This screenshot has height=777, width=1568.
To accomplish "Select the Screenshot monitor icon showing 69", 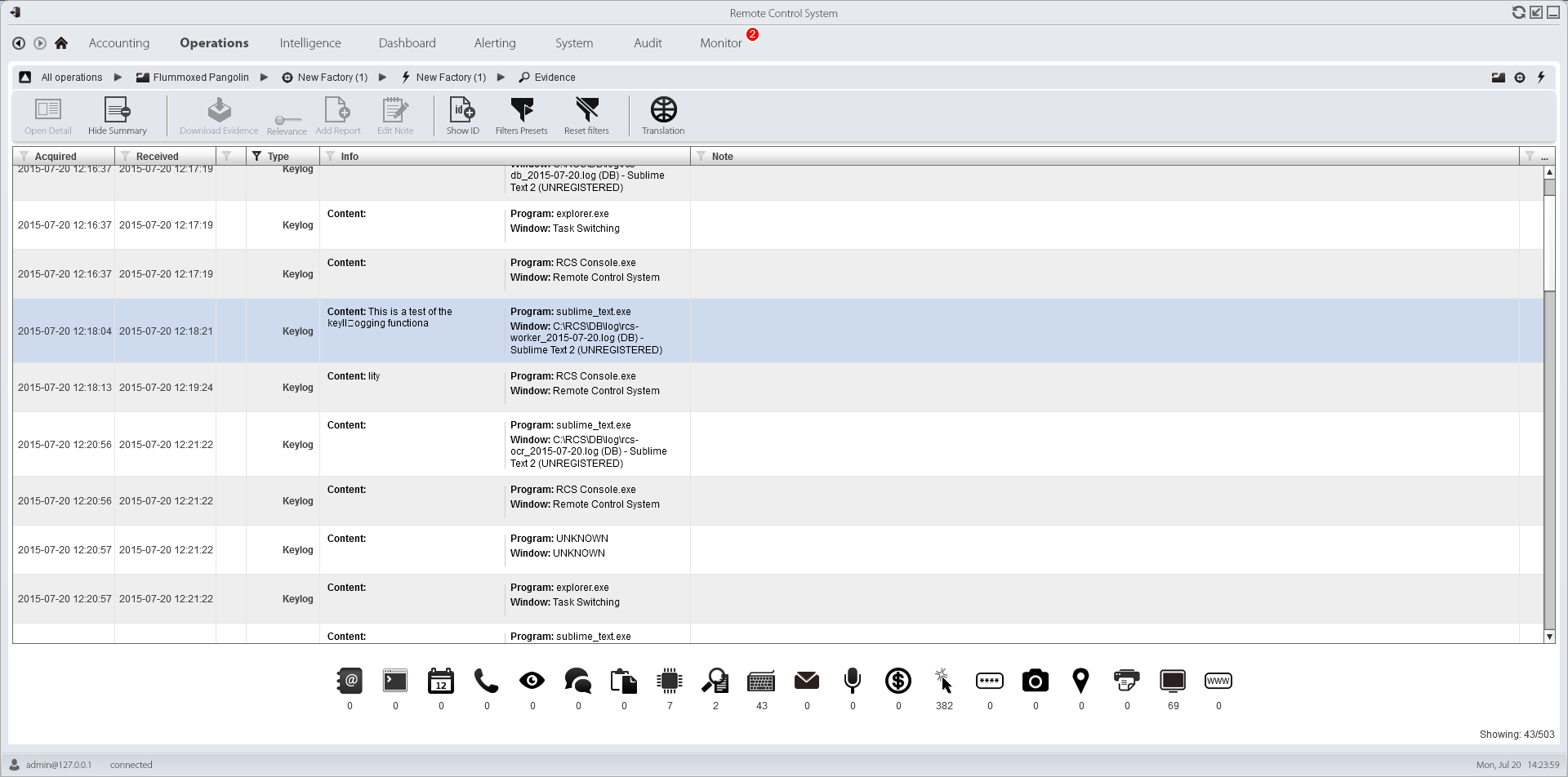I will click(x=1173, y=681).
